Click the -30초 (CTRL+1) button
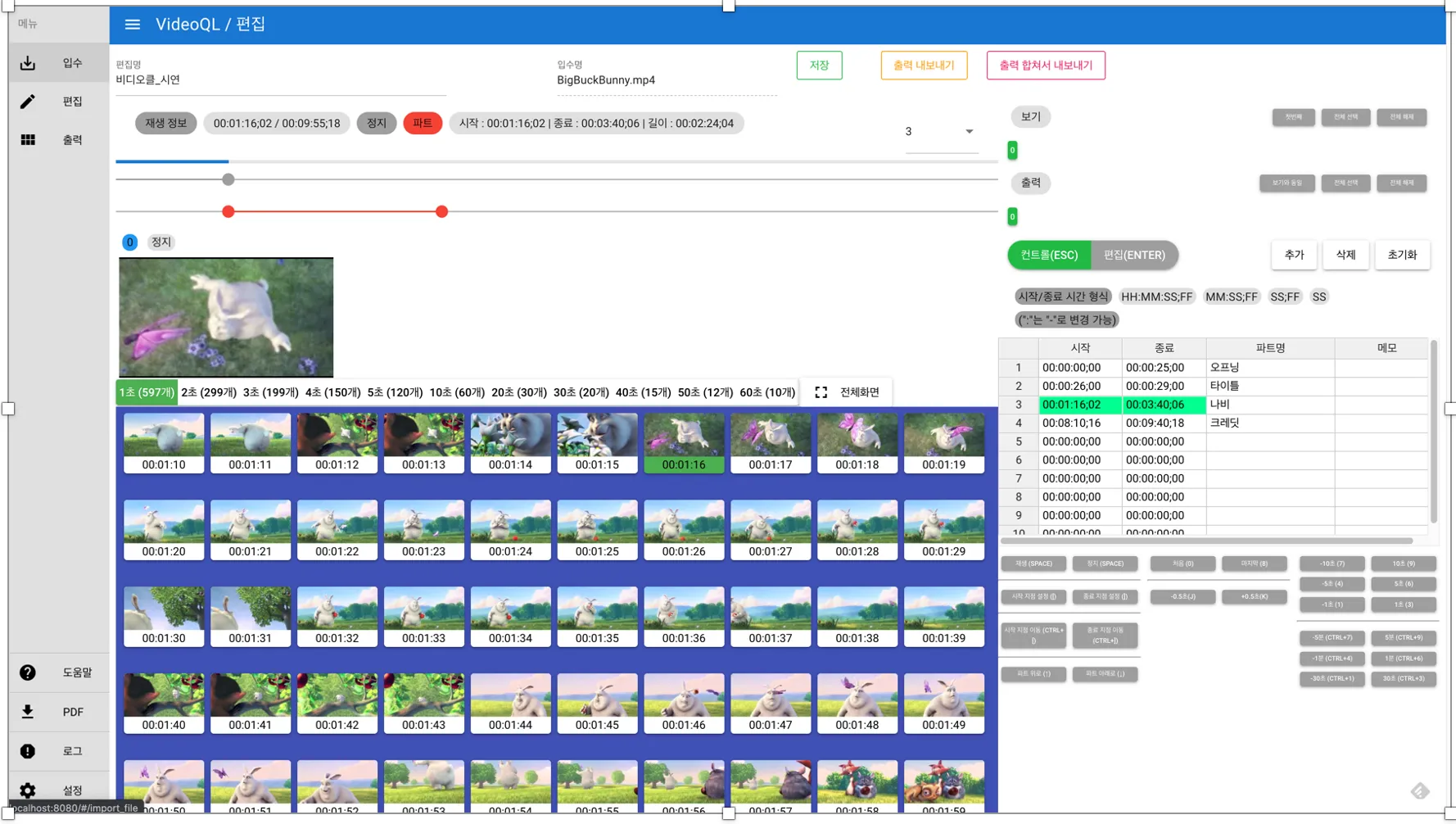Image resolution: width=1456 pixels, height=824 pixels. coord(1332,679)
